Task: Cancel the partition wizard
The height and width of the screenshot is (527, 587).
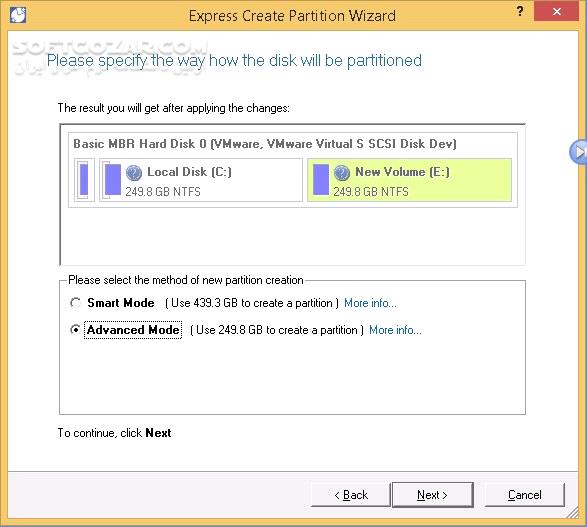Action: coord(524,495)
